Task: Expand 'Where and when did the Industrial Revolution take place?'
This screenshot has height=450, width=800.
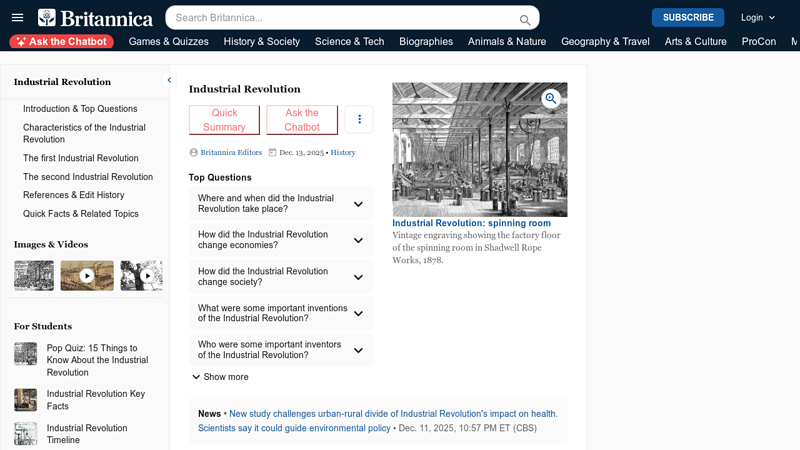Action: pyautogui.click(x=281, y=204)
